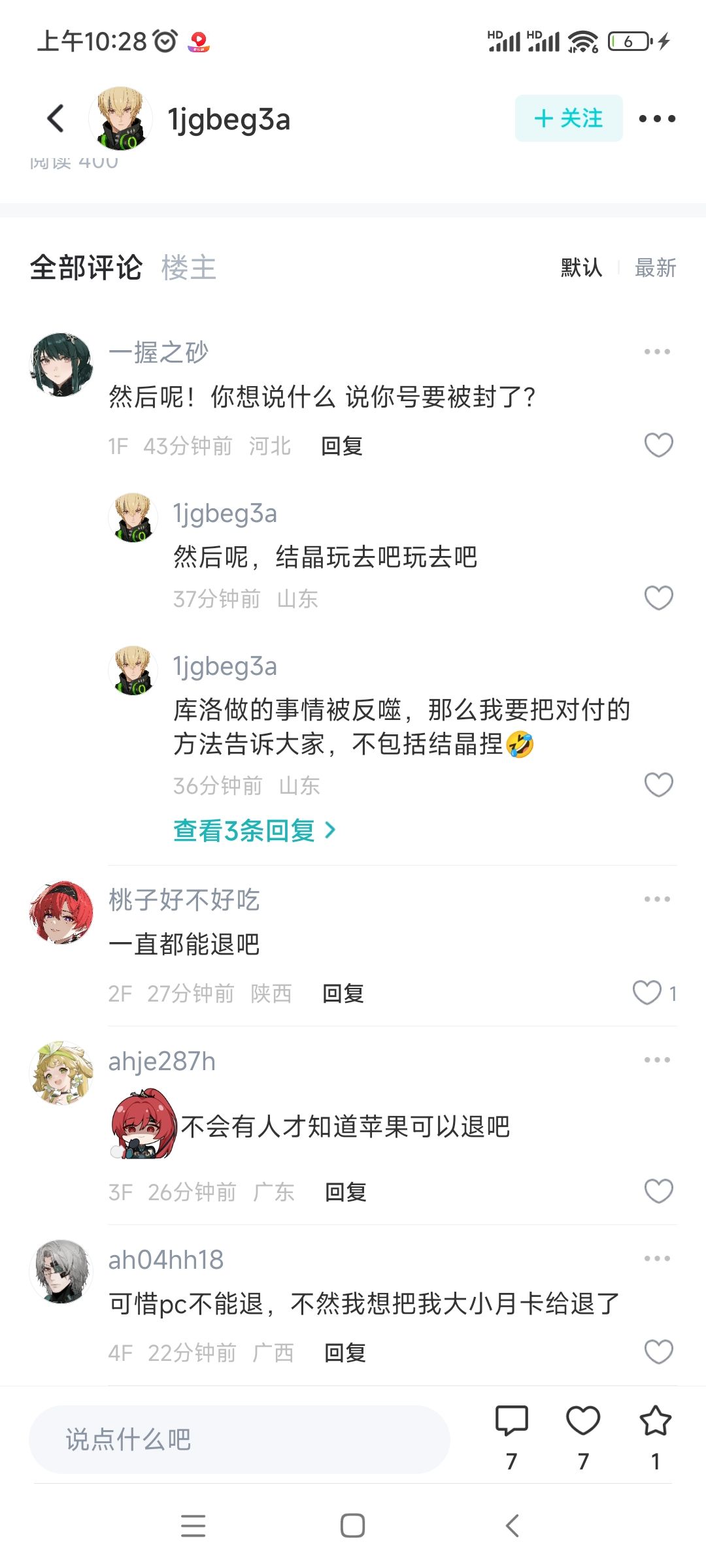This screenshot has height=1568, width=706.
Task: Open more options on ah04hh18's comment
Action: coord(657,1258)
